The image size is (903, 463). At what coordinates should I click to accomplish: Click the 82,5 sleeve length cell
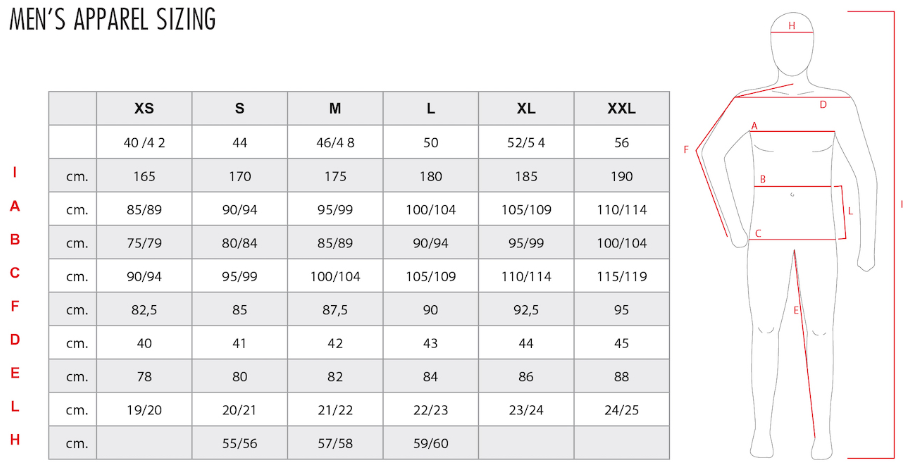144,309
